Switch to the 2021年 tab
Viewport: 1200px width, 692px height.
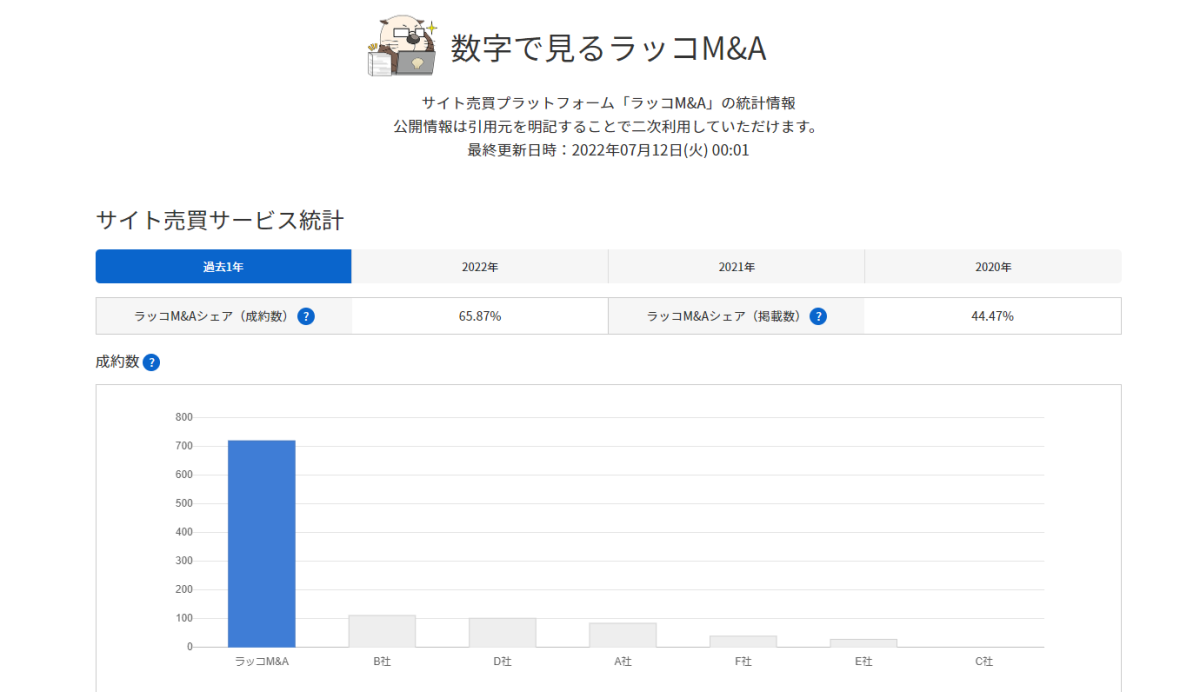(x=737, y=266)
